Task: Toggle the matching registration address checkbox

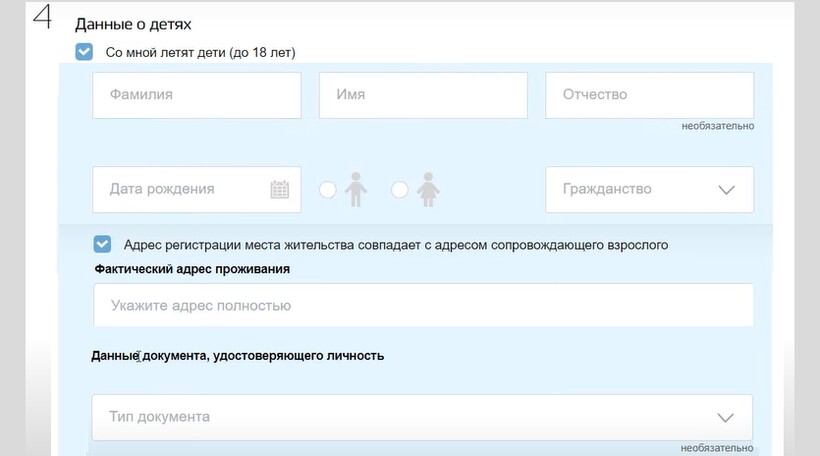Action: 102,244
